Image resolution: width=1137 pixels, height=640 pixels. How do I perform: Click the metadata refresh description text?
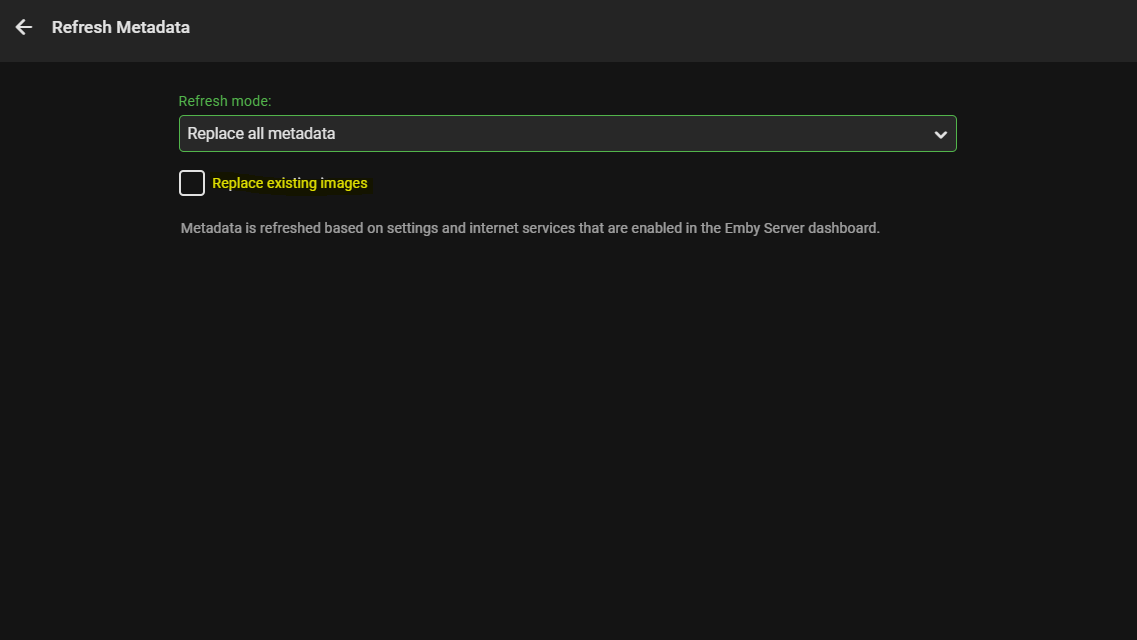[x=530, y=228]
